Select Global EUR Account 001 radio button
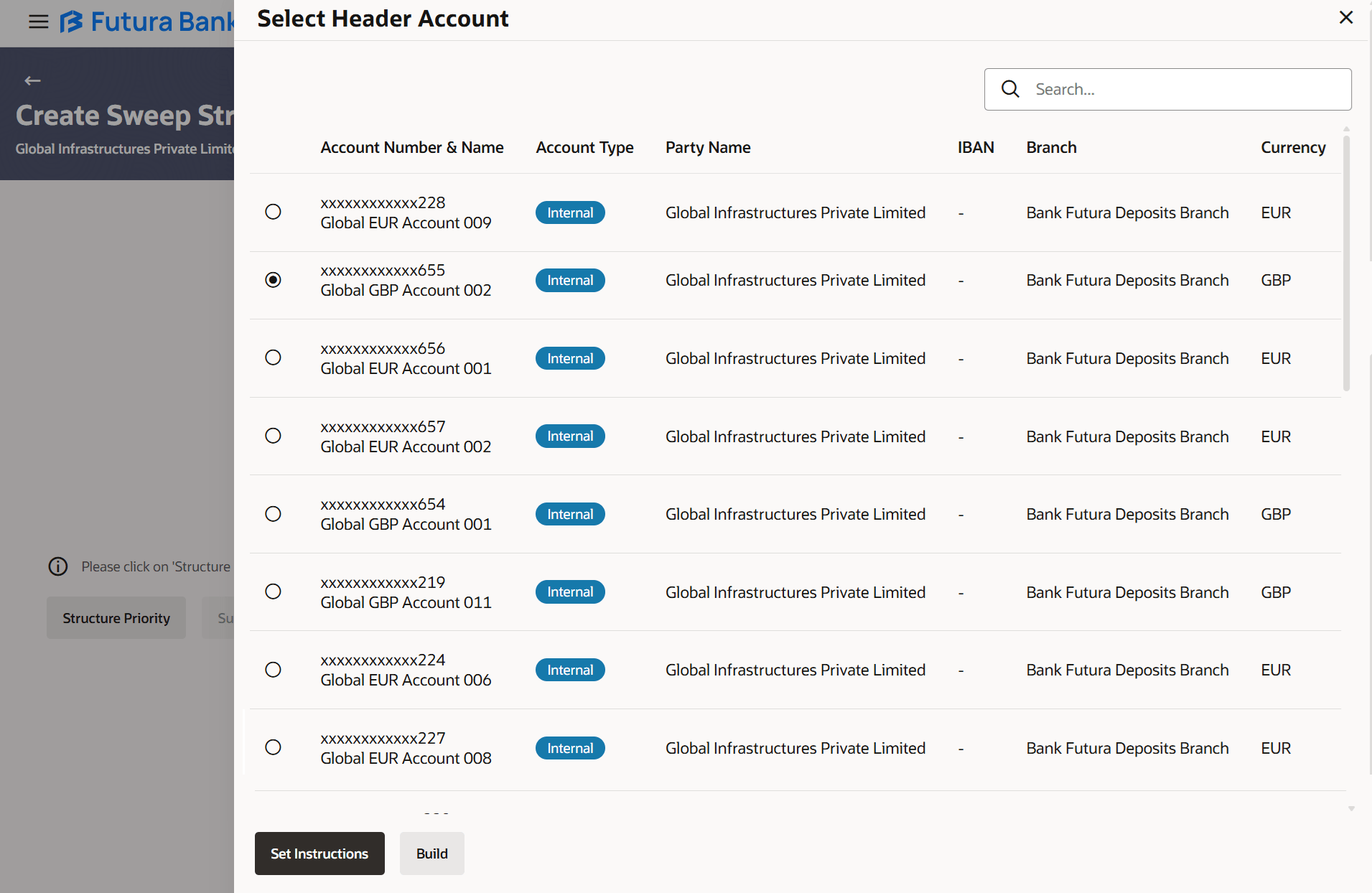 tap(273, 357)
